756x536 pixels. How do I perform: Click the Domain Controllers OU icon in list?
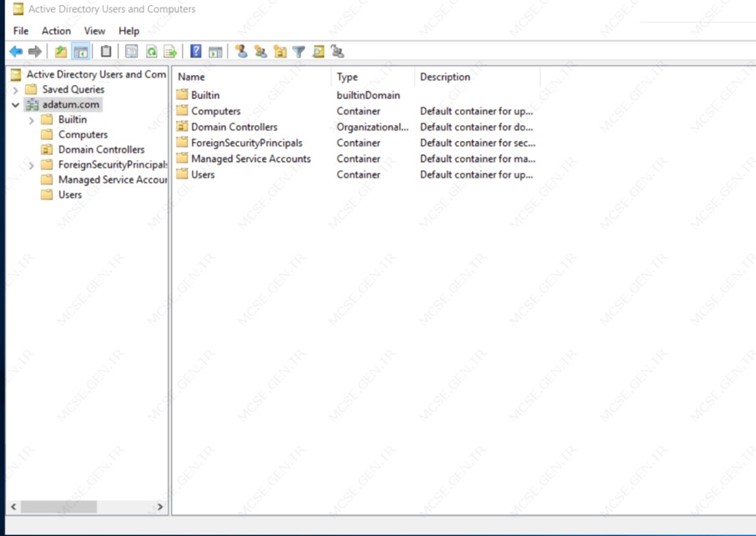click(182, 126)
